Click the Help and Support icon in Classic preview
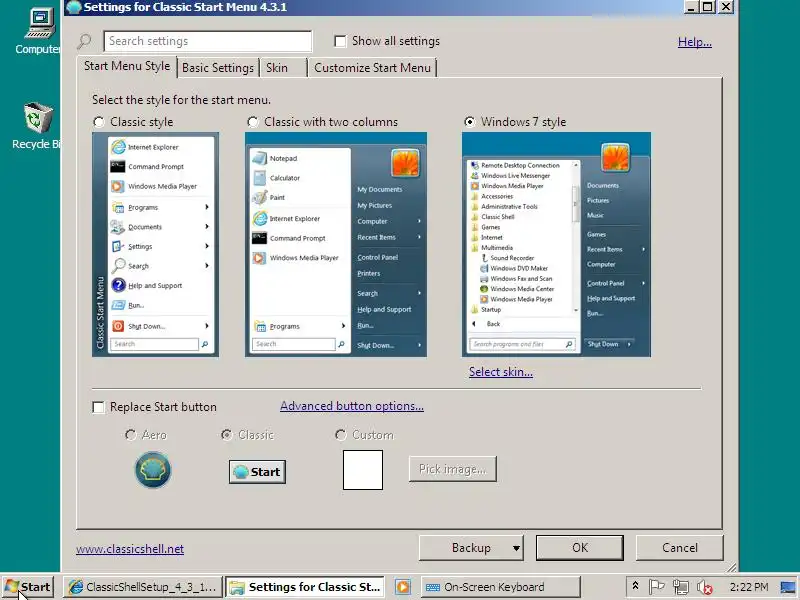Viewport: 800px width, 600px height. pos(118,285)
